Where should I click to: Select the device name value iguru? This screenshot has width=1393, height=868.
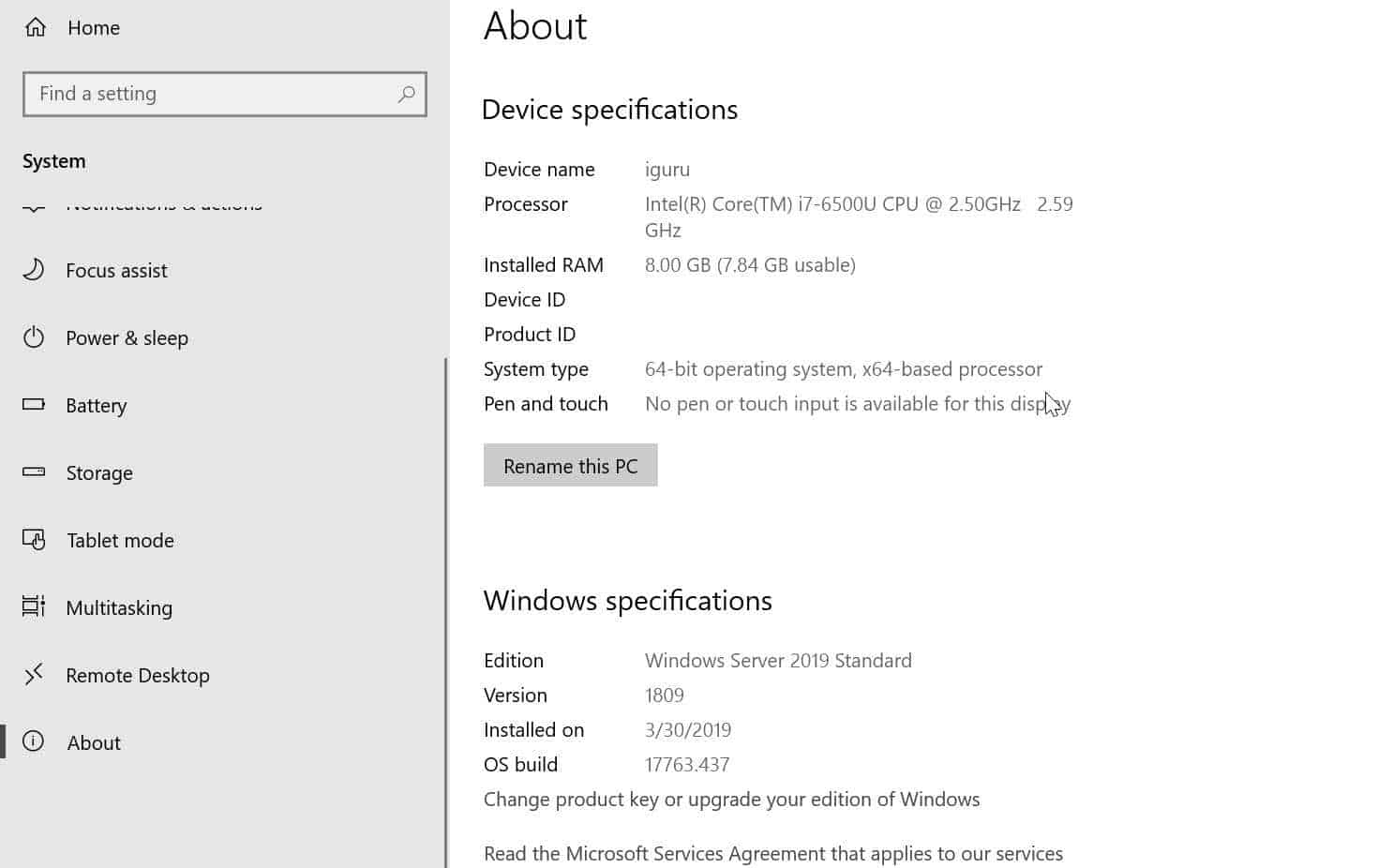(x=667, y=170)
